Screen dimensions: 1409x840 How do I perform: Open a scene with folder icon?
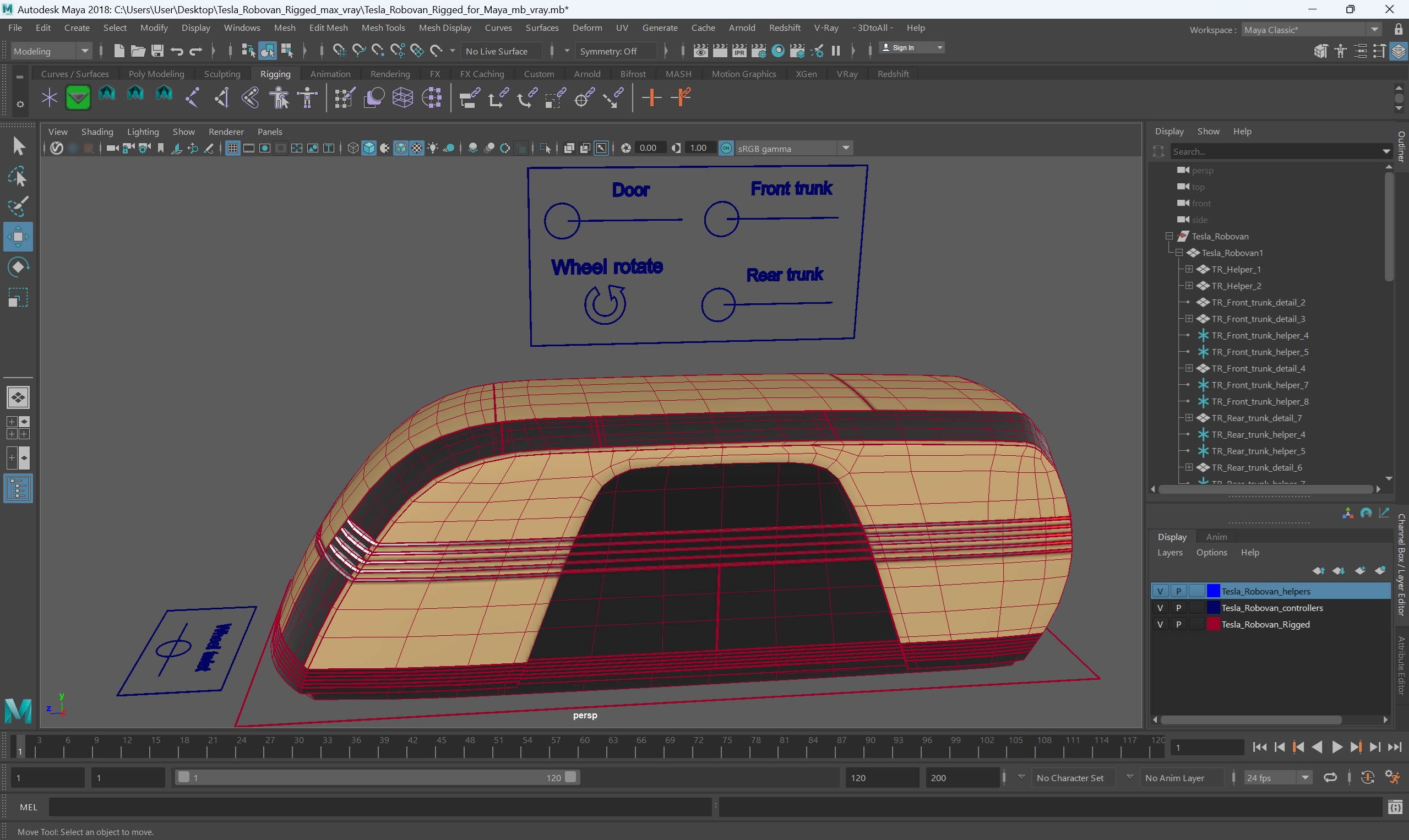[138, 51]
